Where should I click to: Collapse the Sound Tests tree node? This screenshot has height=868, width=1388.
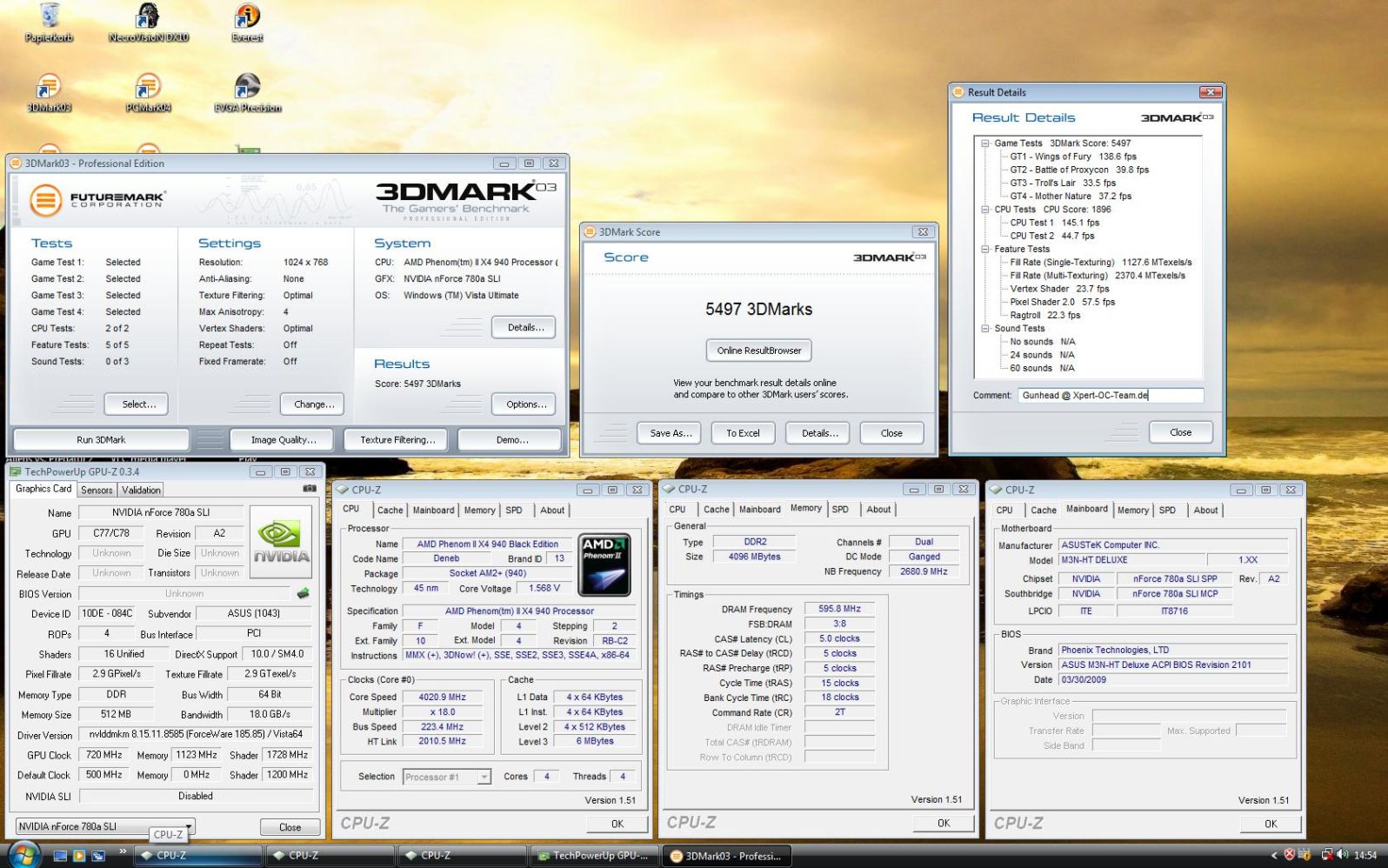pyautogui.click(x=985, y=329)
